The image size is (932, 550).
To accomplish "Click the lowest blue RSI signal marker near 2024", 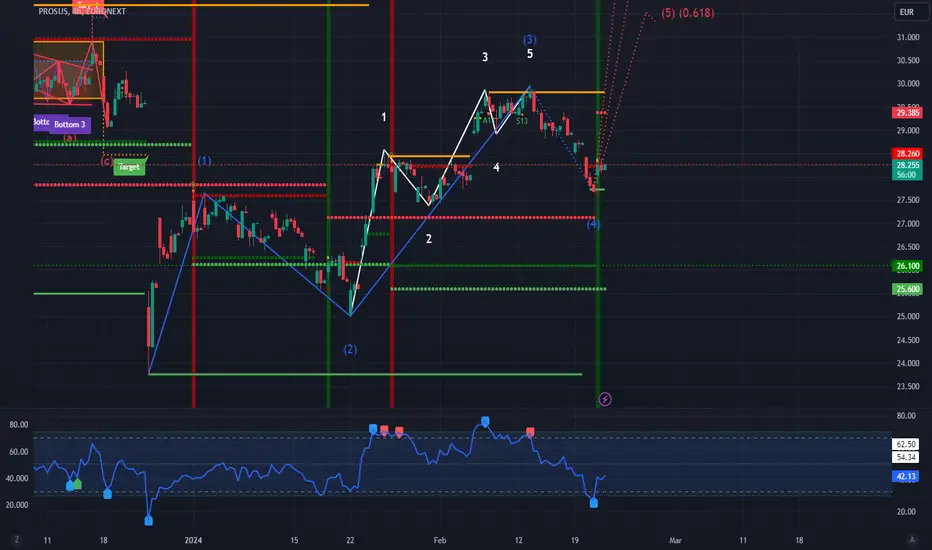I will [x=149, y=521].
